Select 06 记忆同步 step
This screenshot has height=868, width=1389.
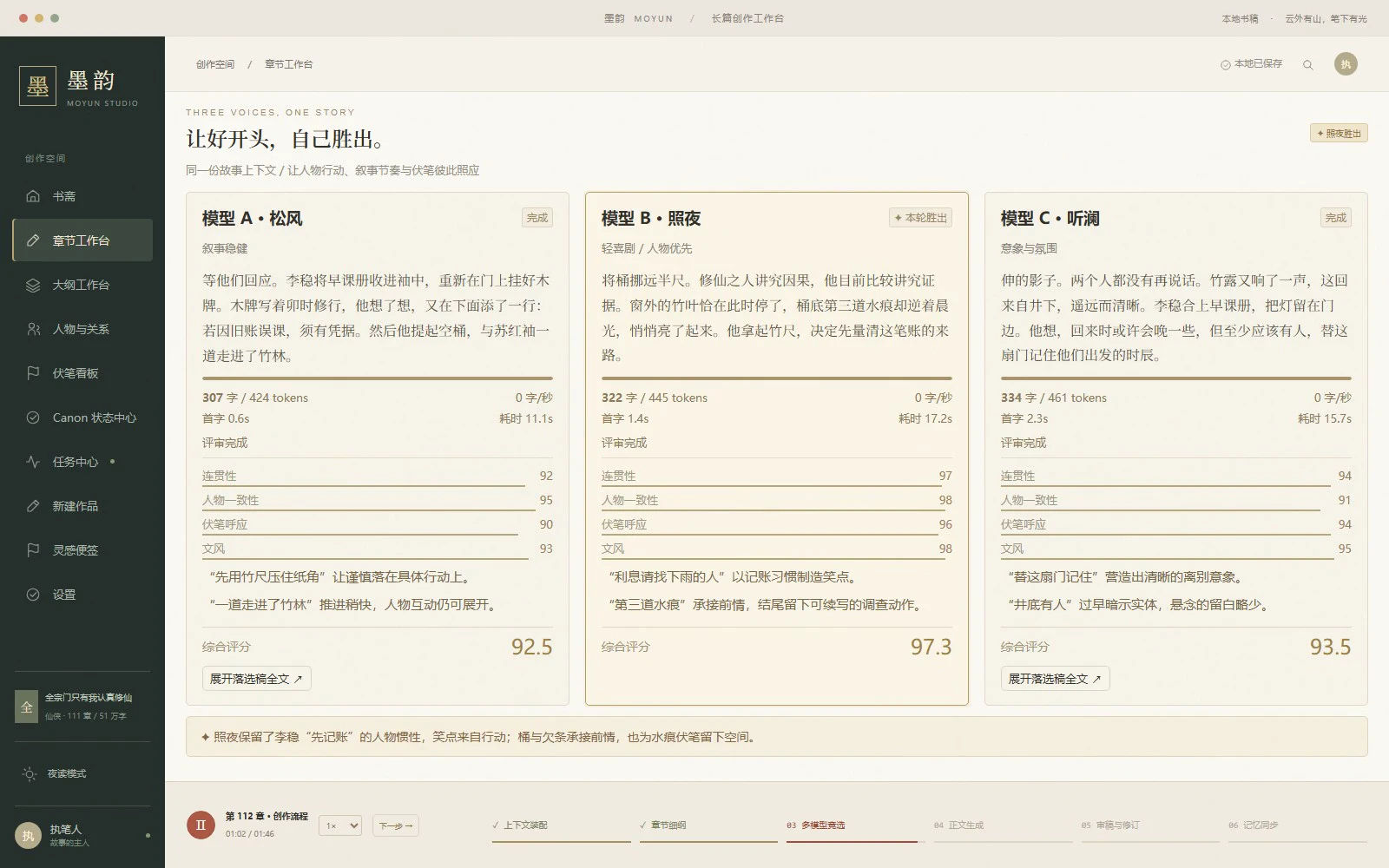click(1298, 826)
